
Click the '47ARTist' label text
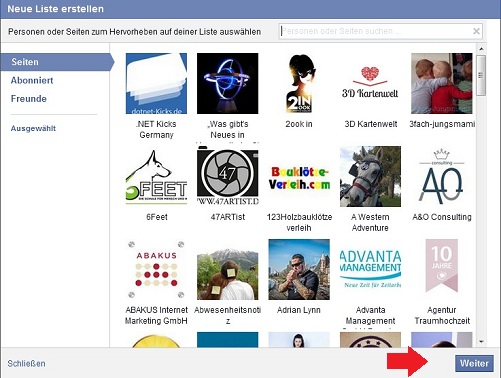pos(228,217)
